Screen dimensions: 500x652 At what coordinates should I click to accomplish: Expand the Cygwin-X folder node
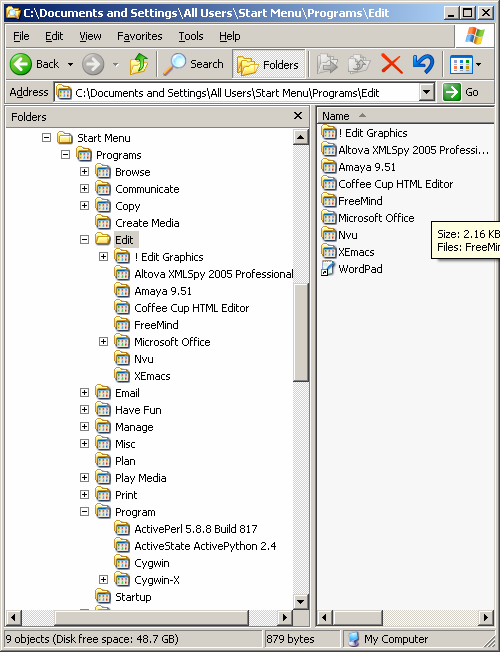point(104,579)
